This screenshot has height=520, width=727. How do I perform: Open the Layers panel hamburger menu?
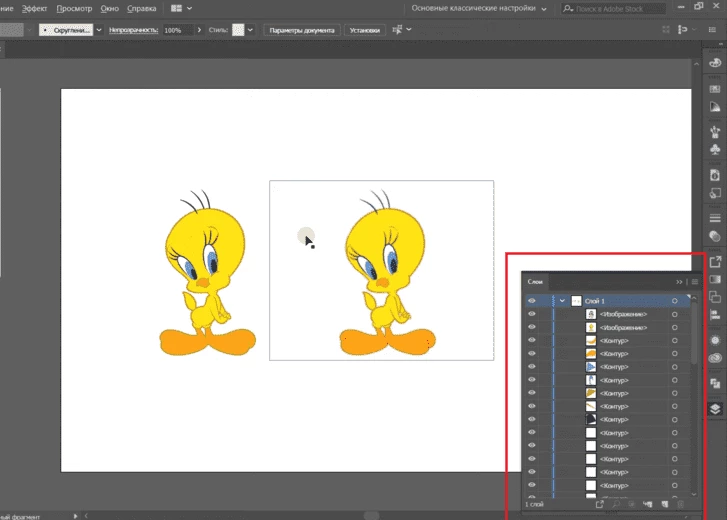(695, 282)
